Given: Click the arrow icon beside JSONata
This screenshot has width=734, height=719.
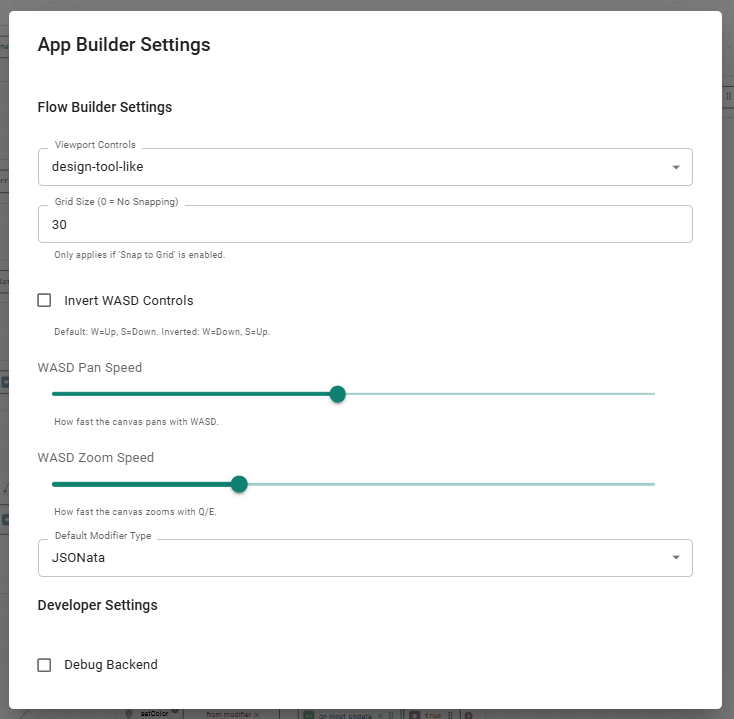Looking at the screenshot, I should (x=676, y=558).
